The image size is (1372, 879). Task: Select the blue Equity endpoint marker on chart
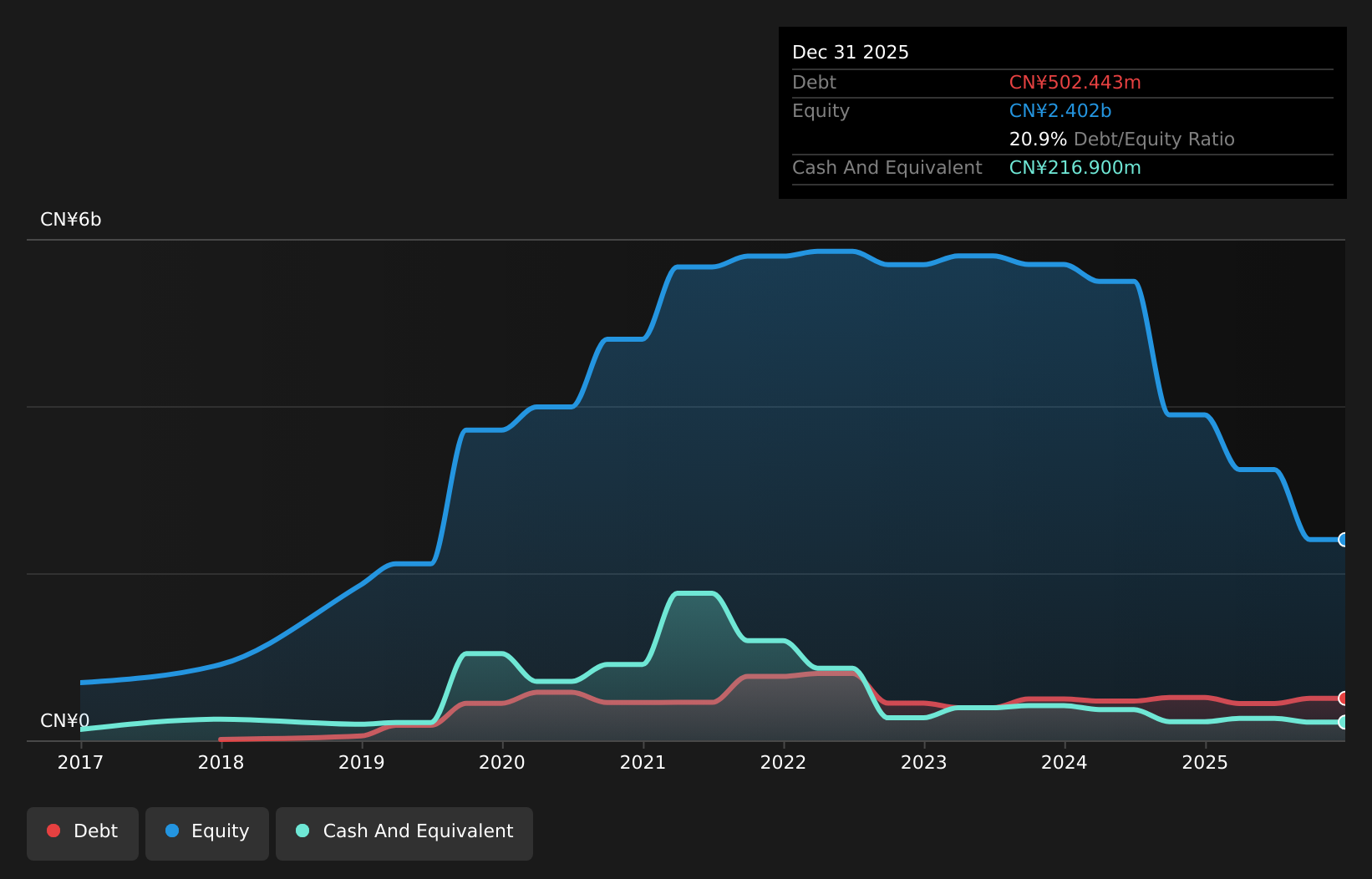coord(1343,541)
